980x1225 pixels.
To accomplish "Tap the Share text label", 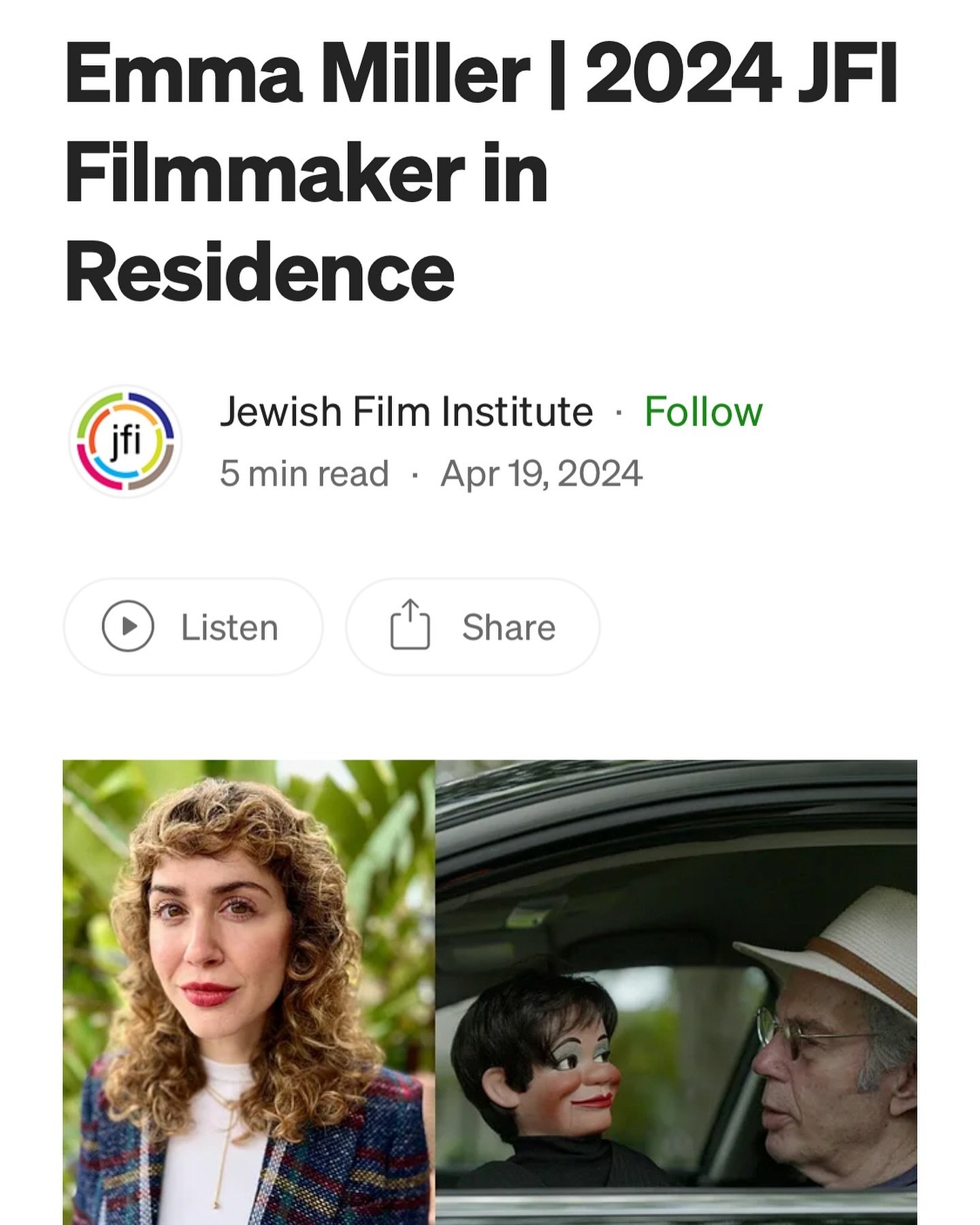I will [x=508, y=627].
